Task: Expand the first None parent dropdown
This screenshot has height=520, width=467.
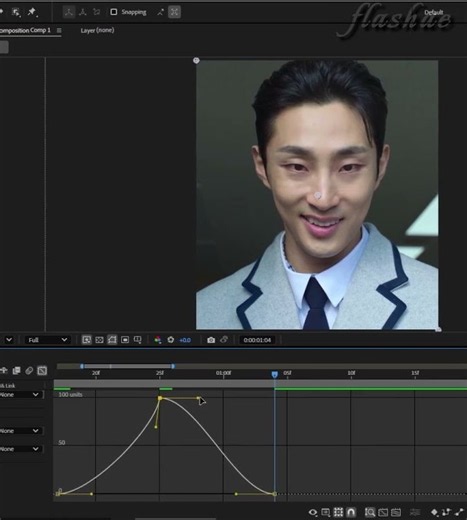Action: 21,395
